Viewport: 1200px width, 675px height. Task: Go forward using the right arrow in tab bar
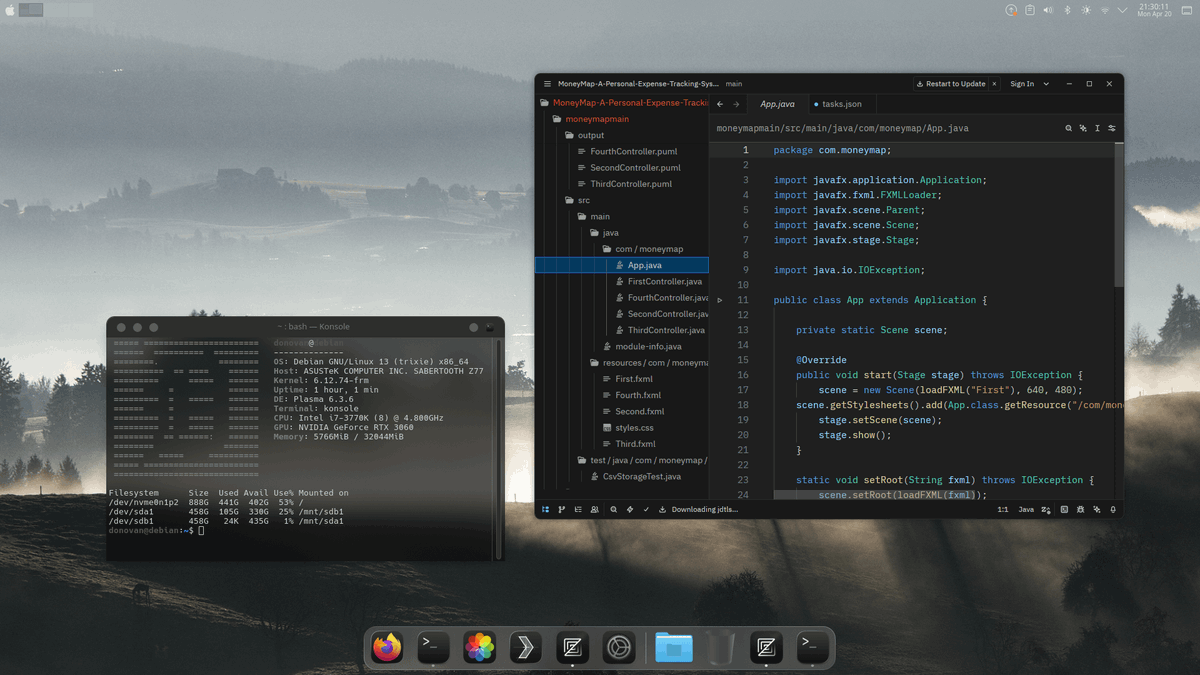[737, 104]
